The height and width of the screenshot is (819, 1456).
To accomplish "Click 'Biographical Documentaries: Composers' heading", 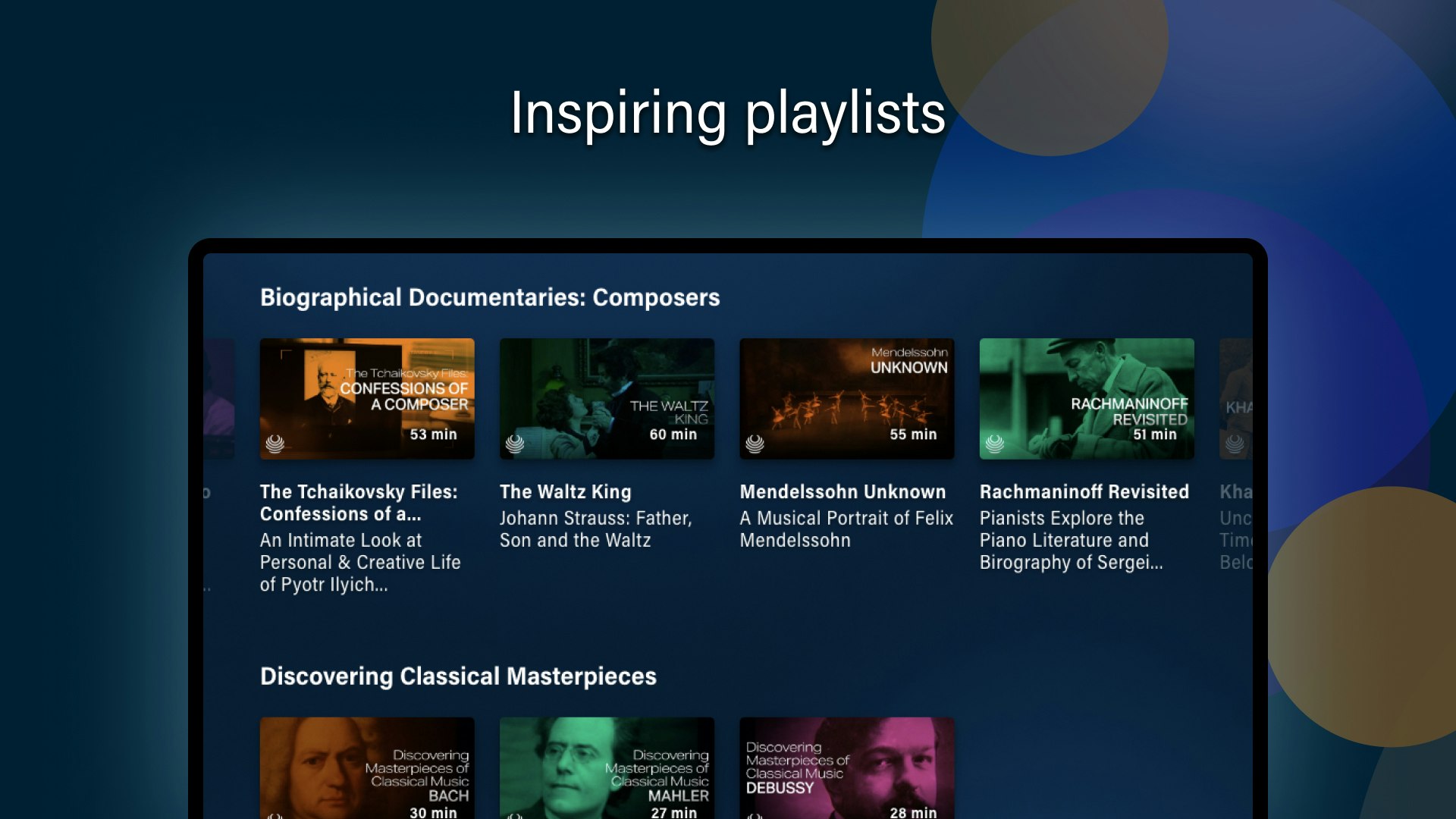I will tap(490, 297).
